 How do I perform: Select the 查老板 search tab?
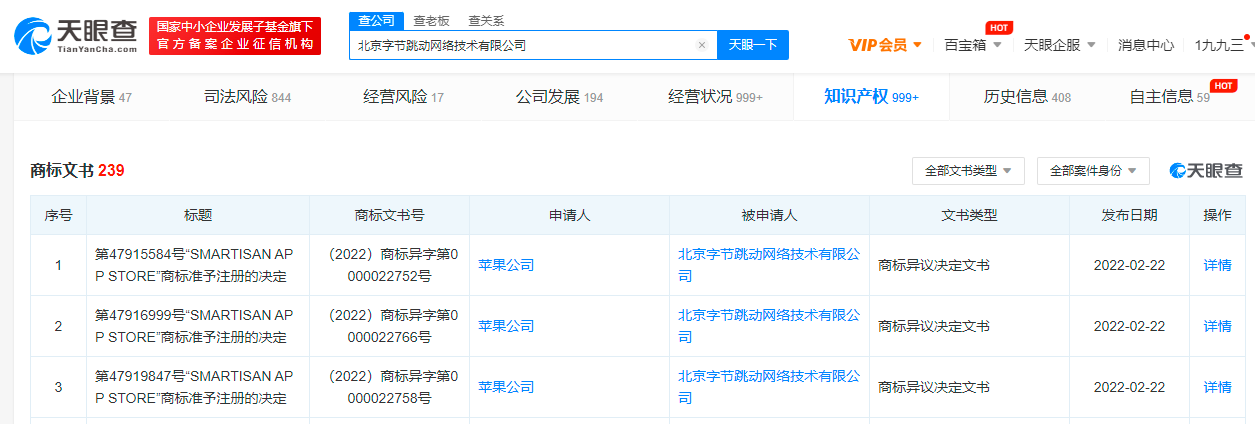click(x=431, y=20)
